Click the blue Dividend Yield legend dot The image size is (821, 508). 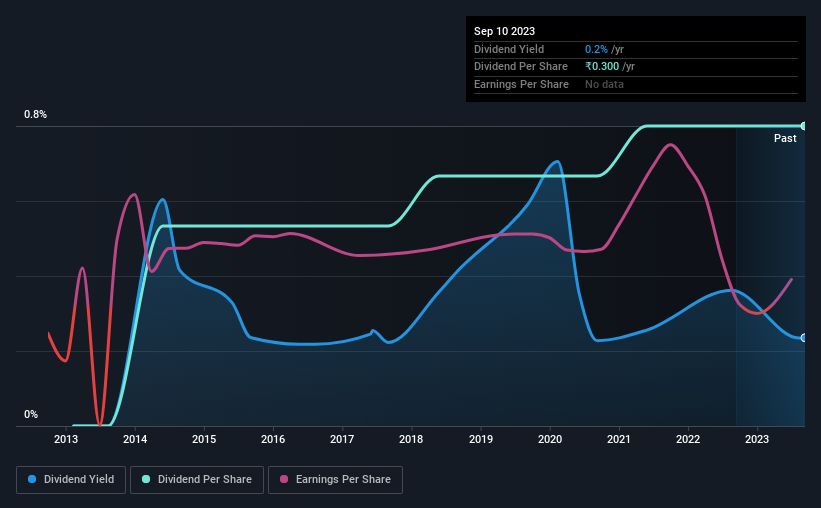32,479
